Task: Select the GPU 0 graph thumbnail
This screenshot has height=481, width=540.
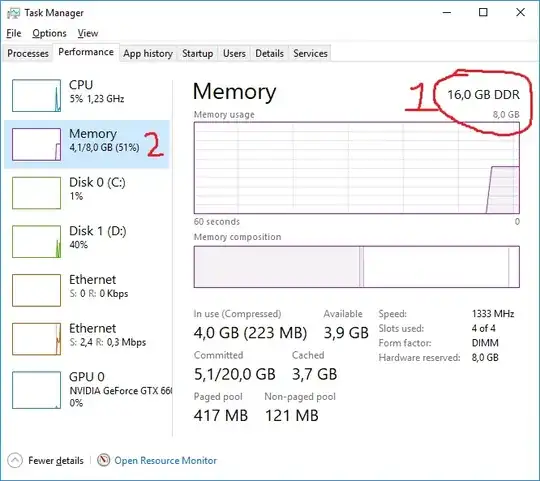Action: [x=37, y=390]
